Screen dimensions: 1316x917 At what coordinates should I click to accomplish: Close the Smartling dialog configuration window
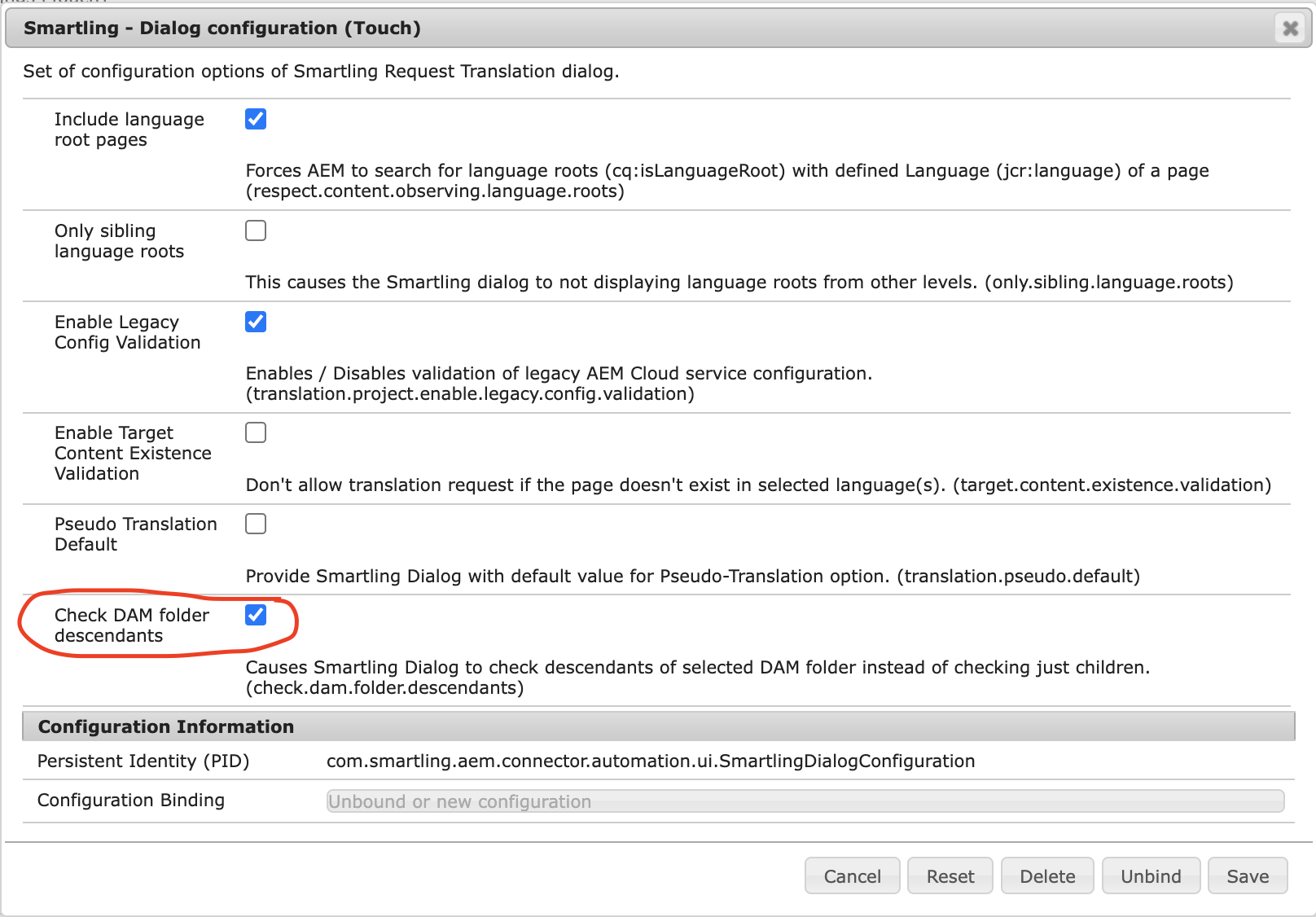(x=1290, y=29)
